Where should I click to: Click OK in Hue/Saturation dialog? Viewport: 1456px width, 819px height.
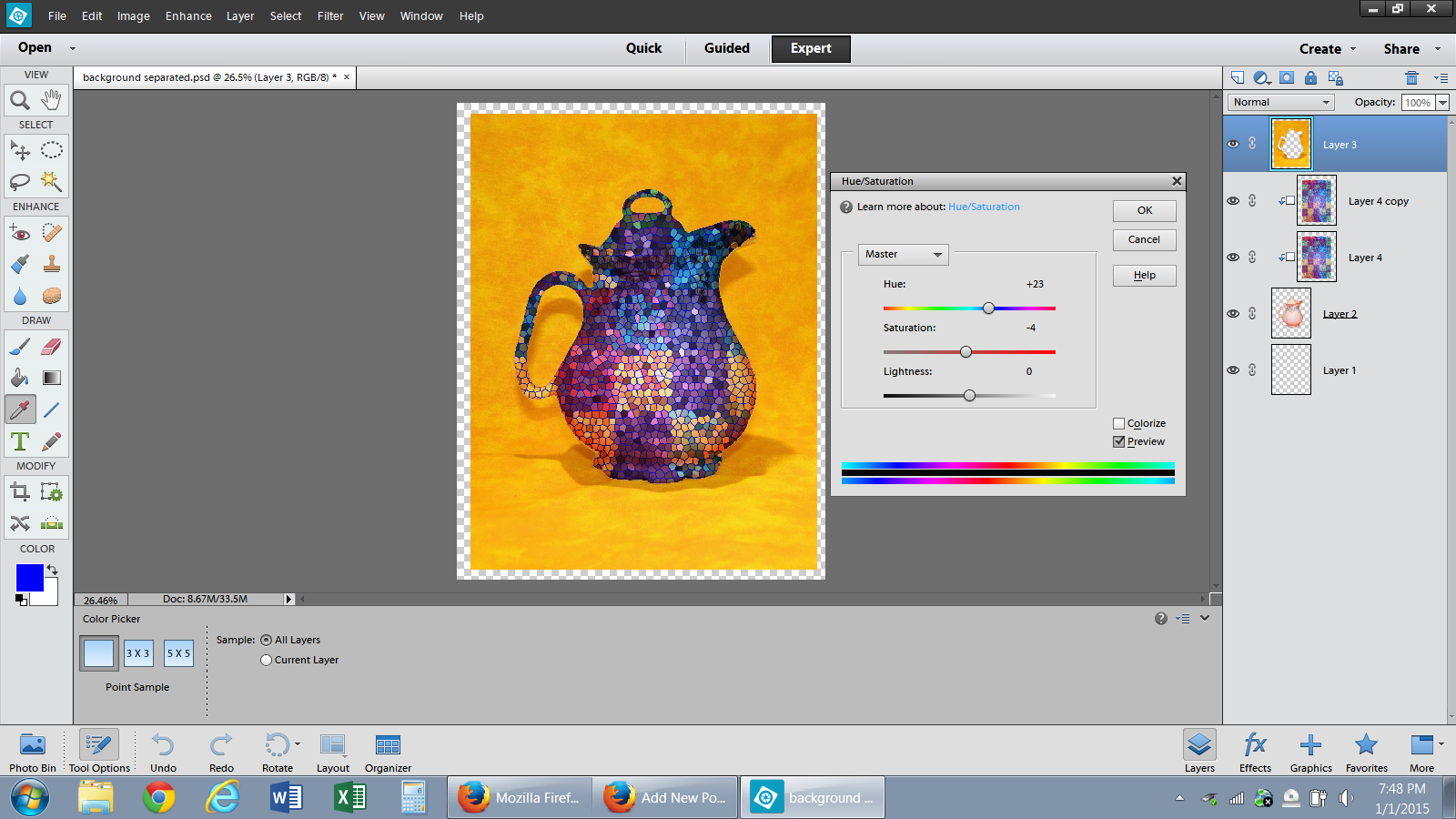(1144, 210)
